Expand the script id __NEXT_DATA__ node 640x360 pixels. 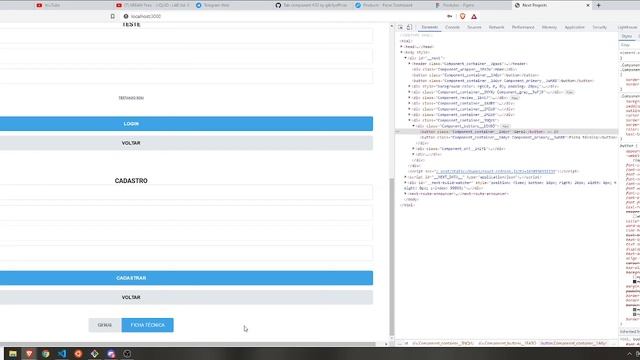click(x=406, y=177)
